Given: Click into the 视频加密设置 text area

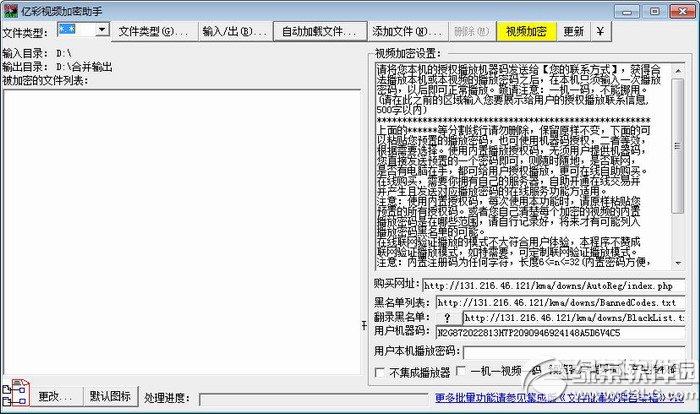Looking at the screenshot, I should (x=522, y=166).
